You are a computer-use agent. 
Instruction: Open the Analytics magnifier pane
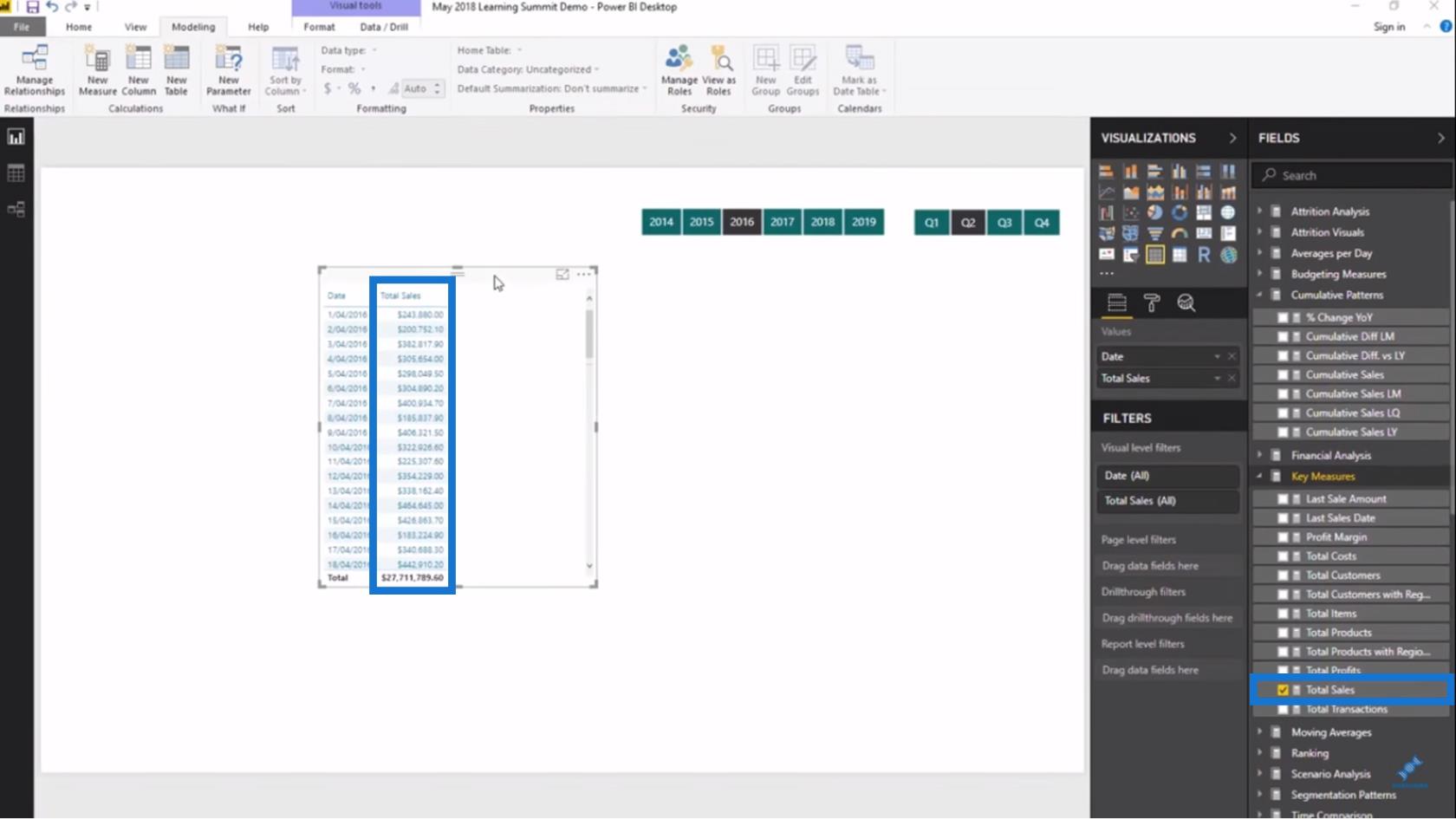coord(1186,302)
